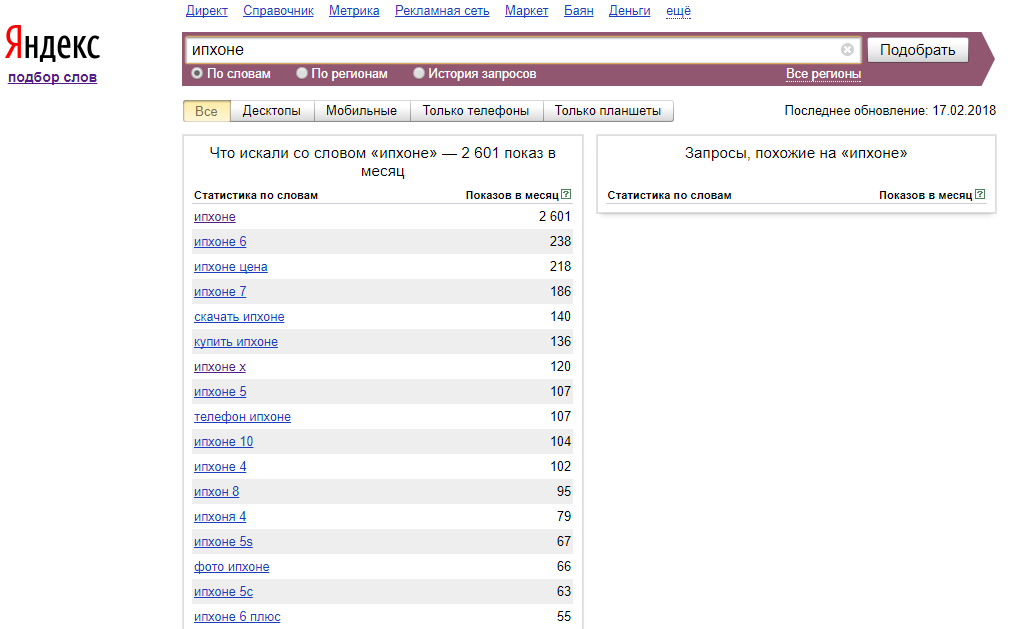Open the подбор слов link
1027x629 pixels.
52,77
